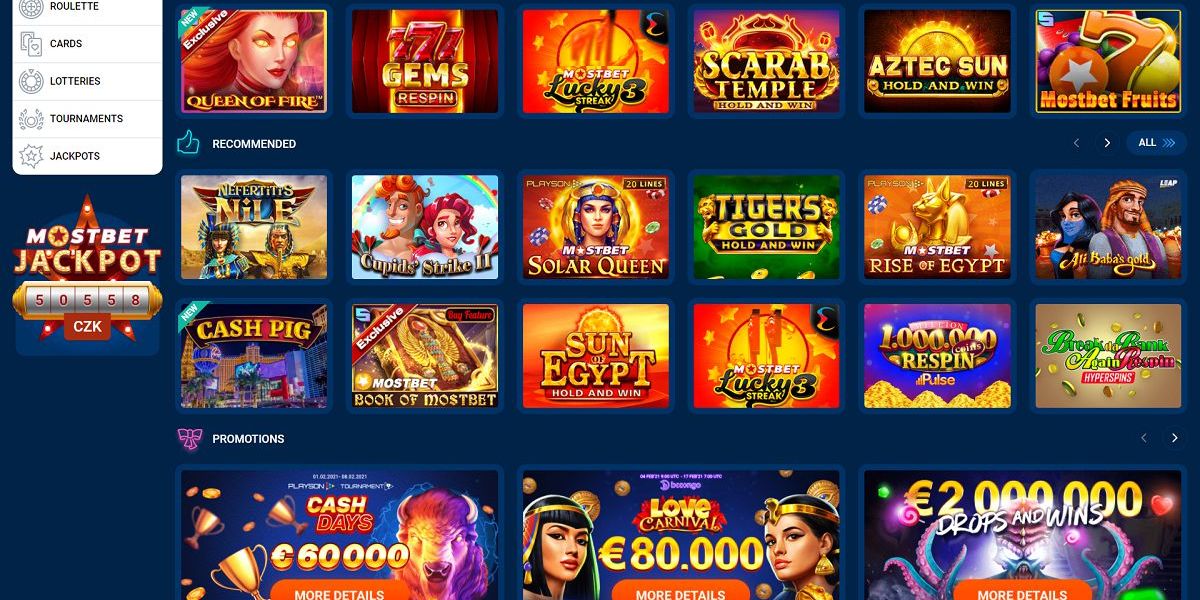The width and height of the screenshot is (1200, 600).
Task: Open the Scarab Temple game thumbnail
Action: pos(767,61)
